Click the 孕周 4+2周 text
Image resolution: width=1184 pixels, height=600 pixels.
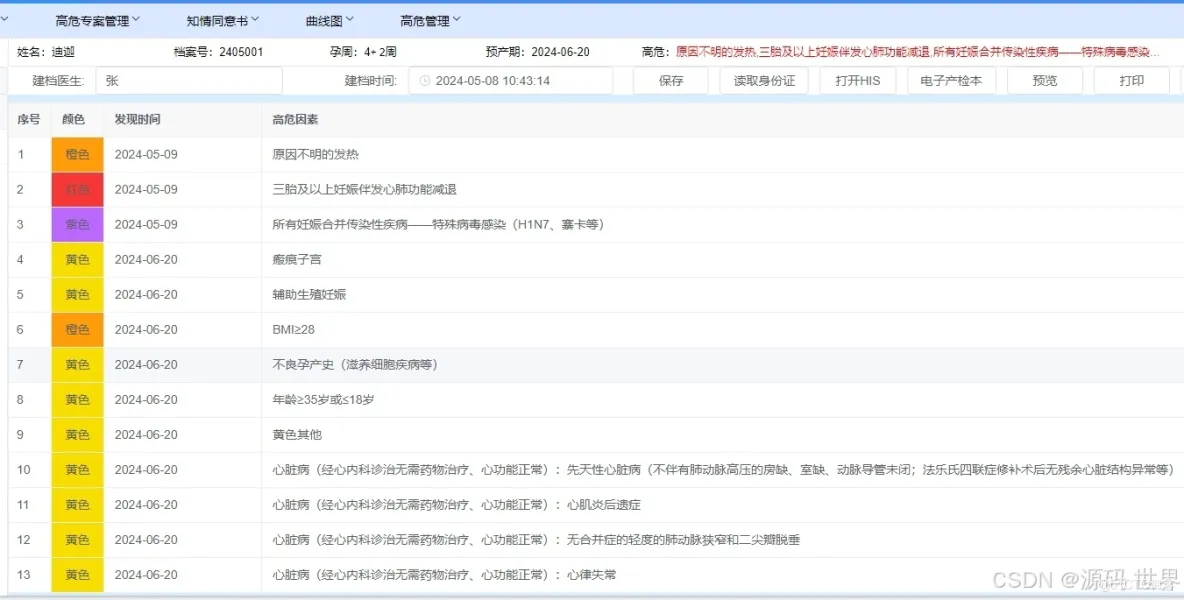(x=363, y=52)
